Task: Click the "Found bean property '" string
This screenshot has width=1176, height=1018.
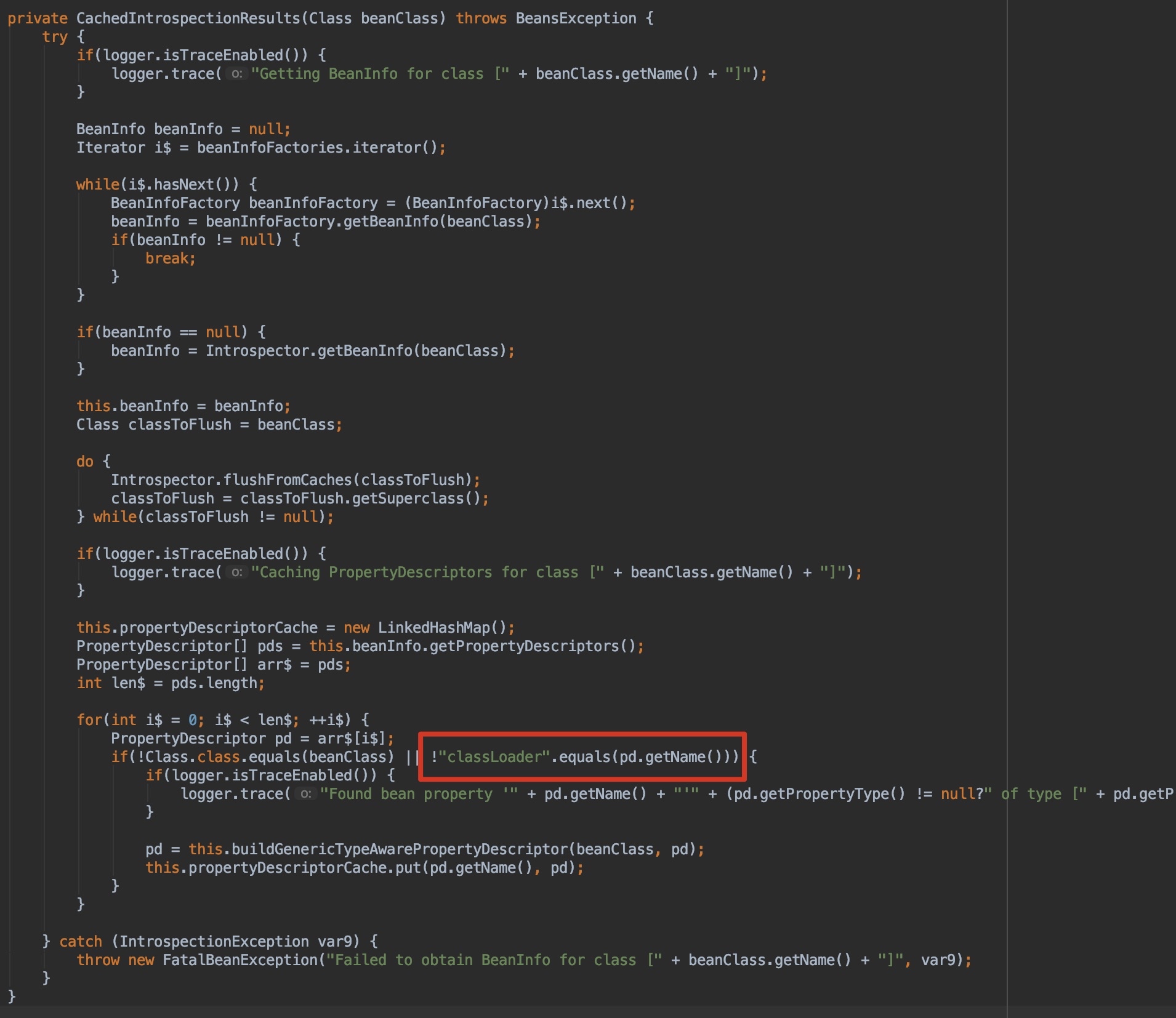Action: (419, 794)
